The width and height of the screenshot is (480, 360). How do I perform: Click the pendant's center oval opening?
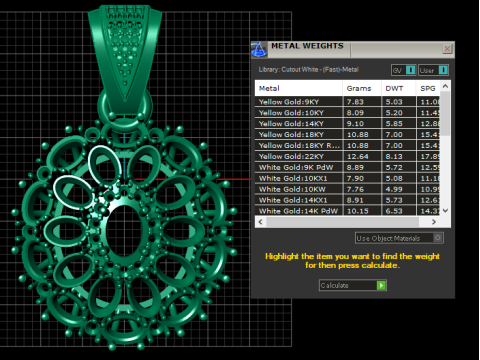click(125, 232)
